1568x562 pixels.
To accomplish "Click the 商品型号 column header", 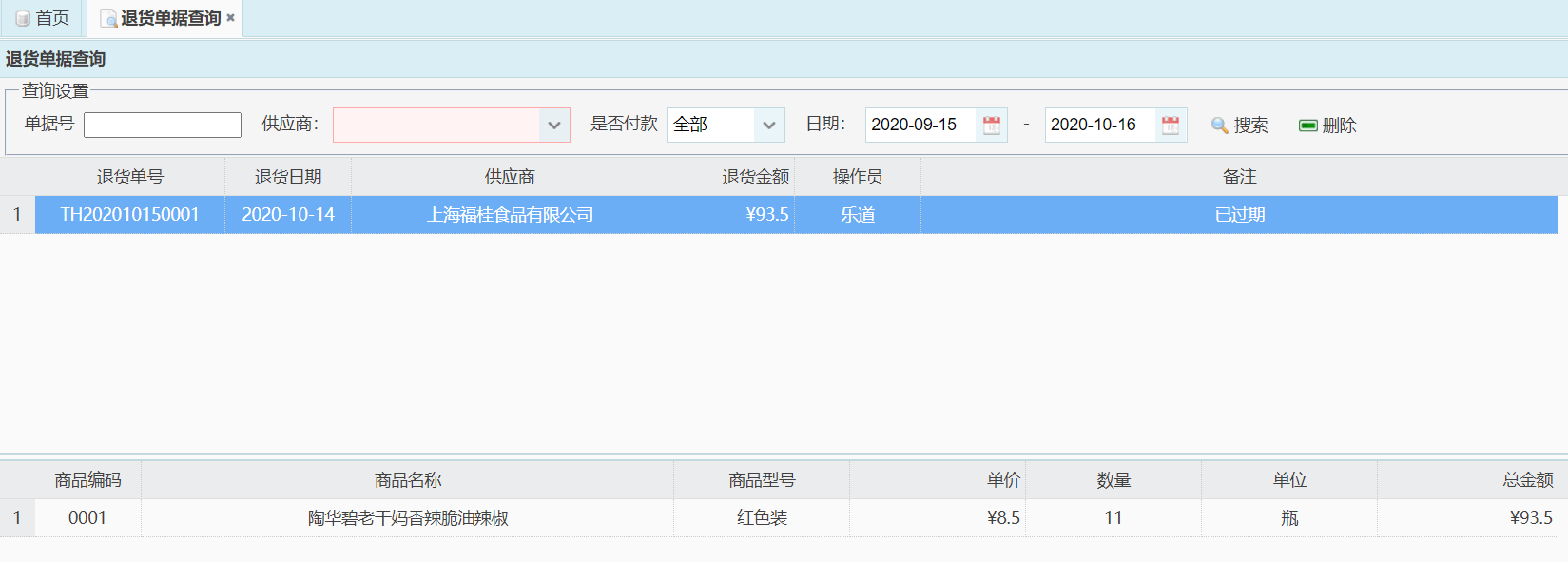I will tap(762, 480).
